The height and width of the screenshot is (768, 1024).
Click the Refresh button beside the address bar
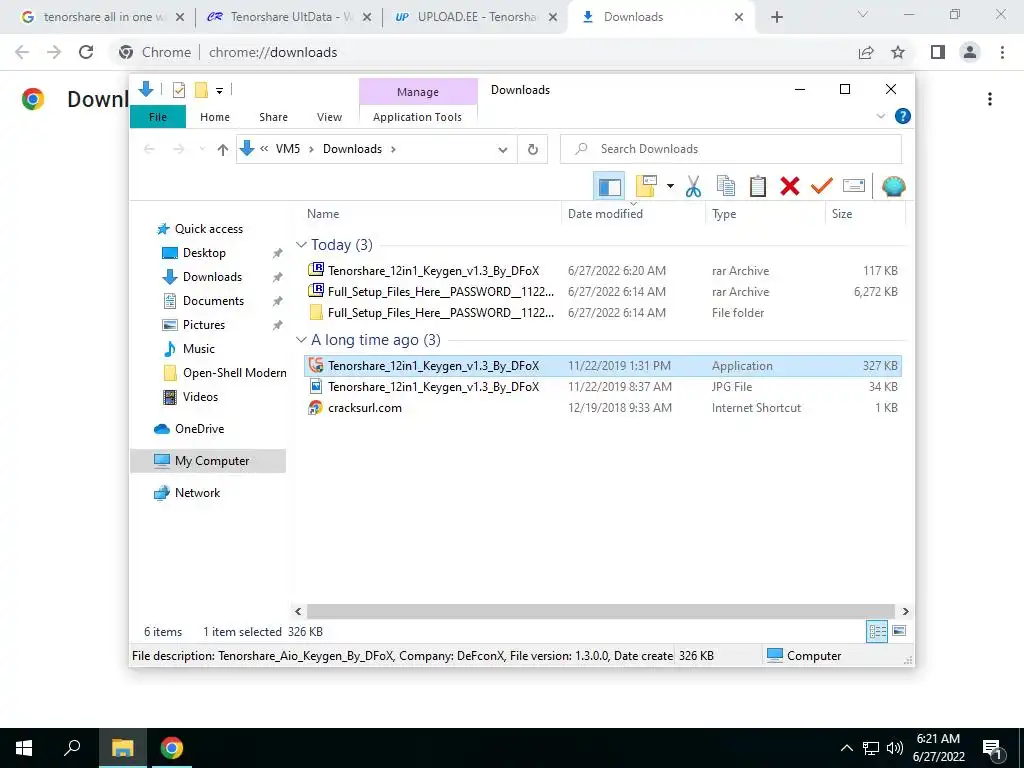point(533,150)
